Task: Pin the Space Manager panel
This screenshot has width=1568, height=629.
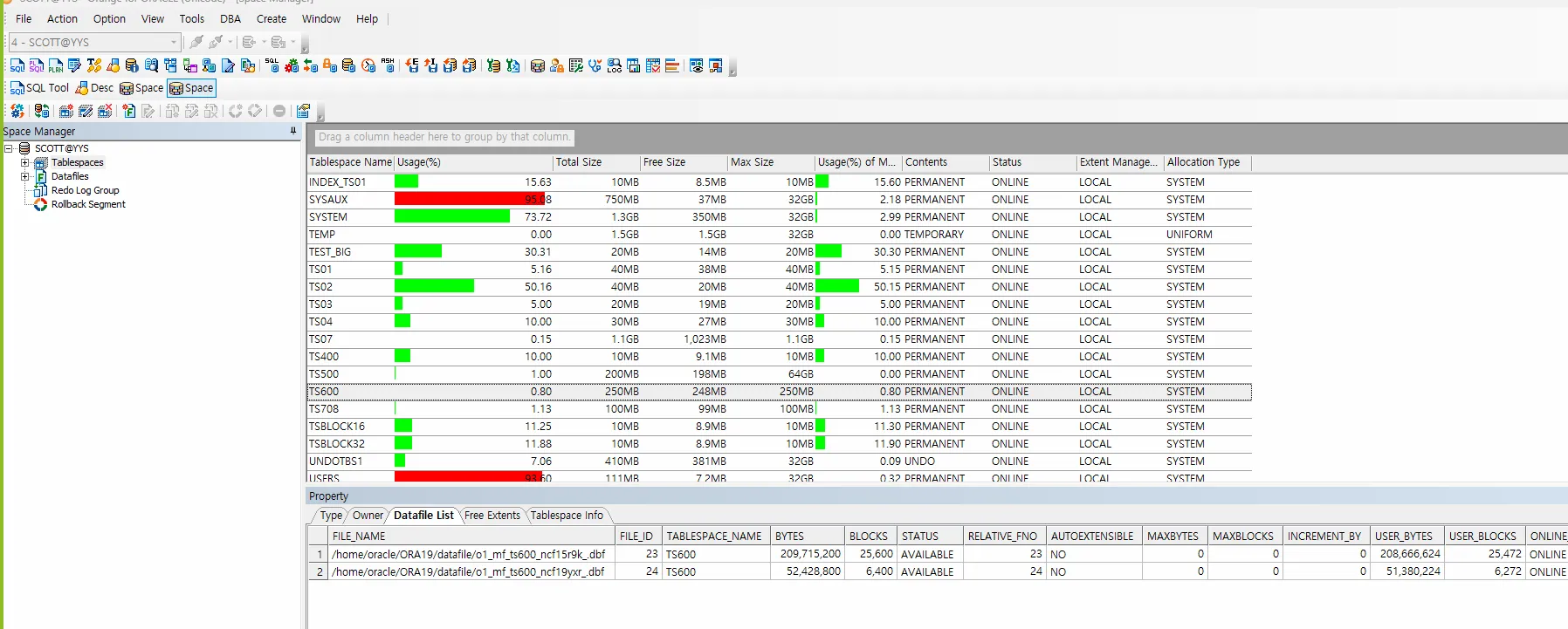Action: pos(293,131)
